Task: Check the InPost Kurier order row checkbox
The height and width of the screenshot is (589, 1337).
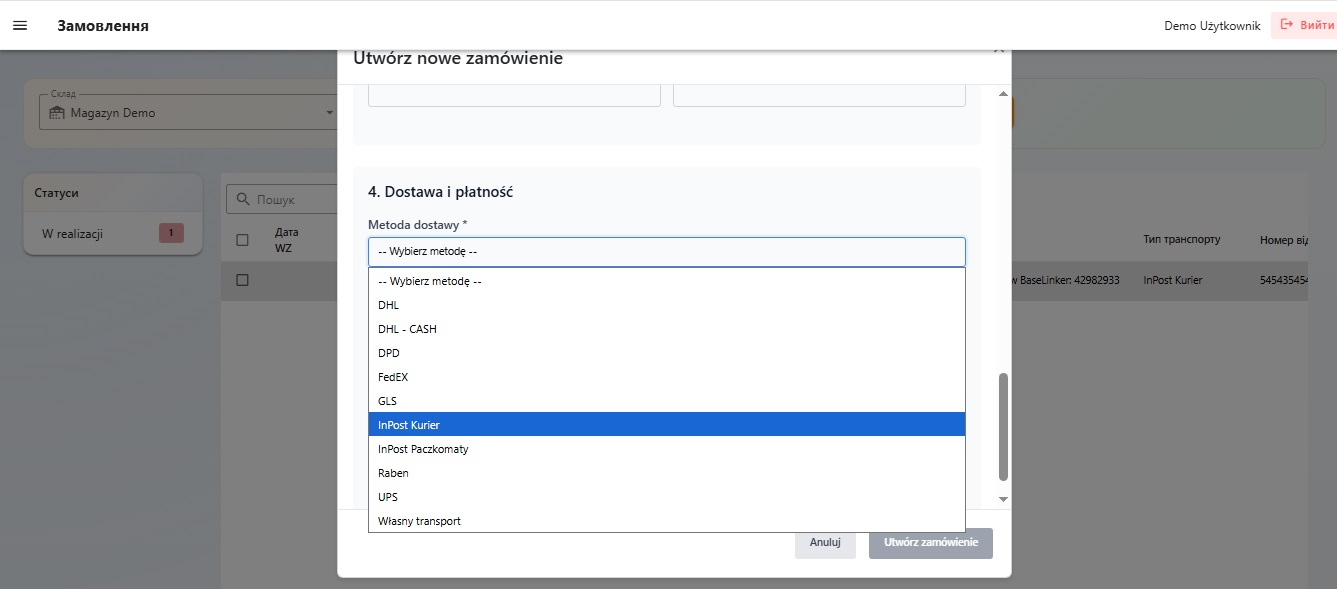Action: [242, 280]
